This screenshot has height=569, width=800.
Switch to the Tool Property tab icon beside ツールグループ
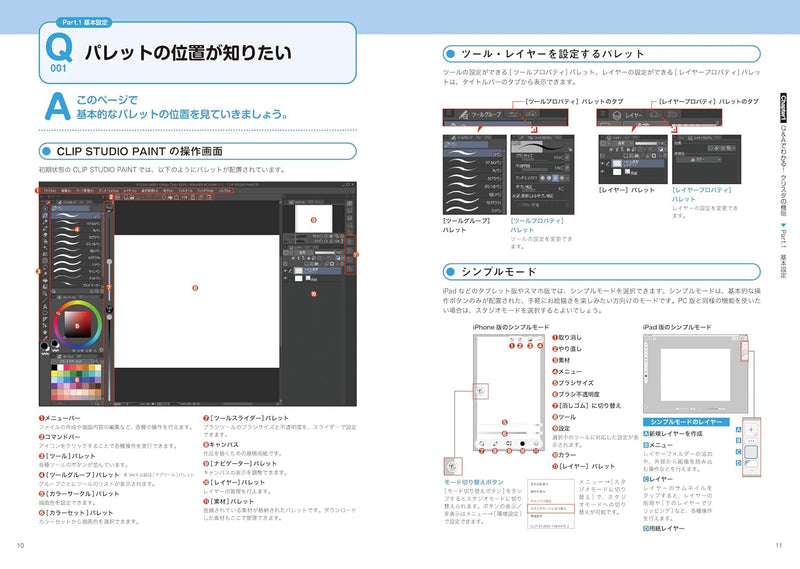pyautogui.click(x=513, y=114)
